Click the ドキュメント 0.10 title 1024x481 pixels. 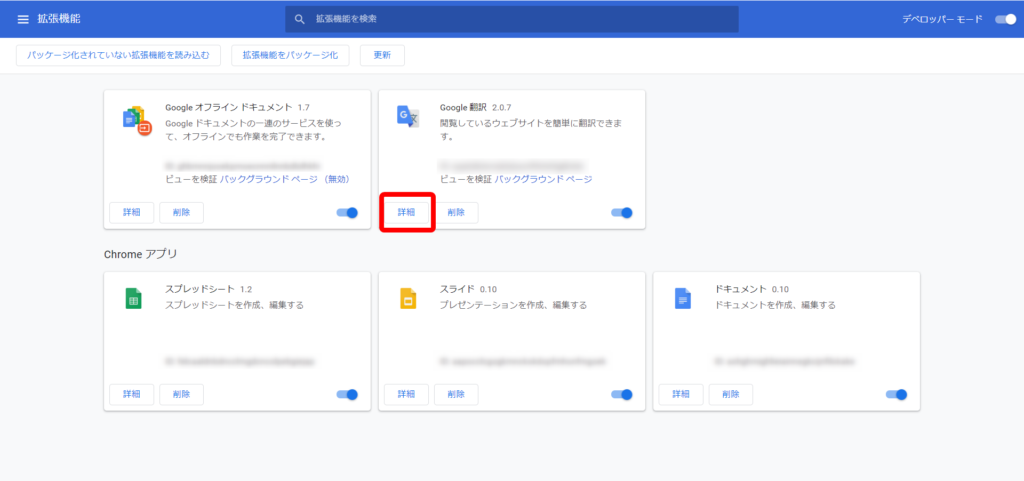tap(752, 288)
